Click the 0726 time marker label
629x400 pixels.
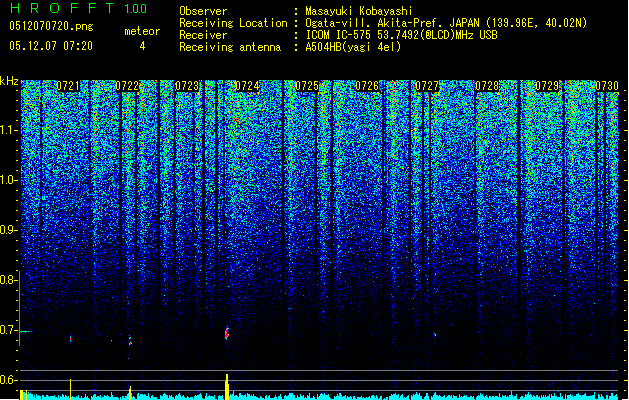367,86
